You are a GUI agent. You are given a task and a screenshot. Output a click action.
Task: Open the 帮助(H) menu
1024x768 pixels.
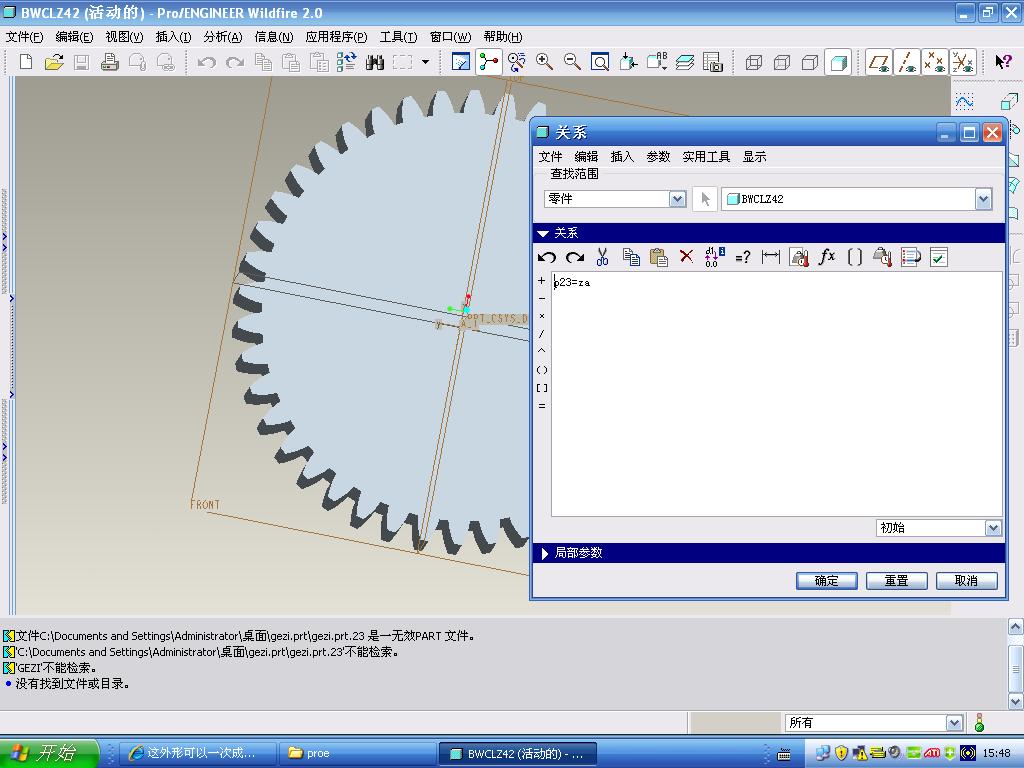(x=503, y=37)
